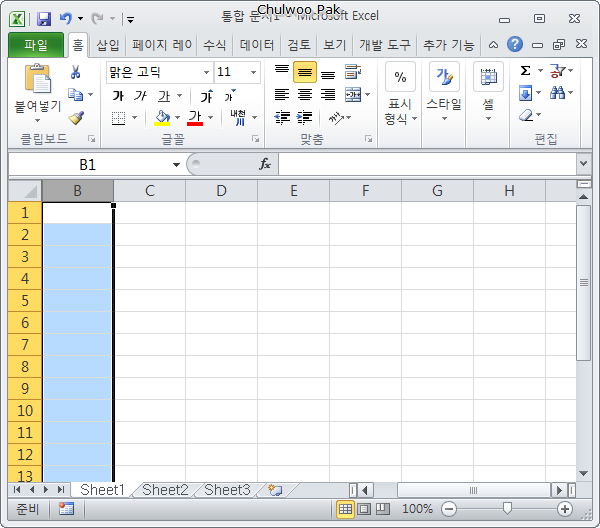The height and width of the screenshot is (528, 600).
Task: Open font color palette dropdown
Action: pos(210,117)
